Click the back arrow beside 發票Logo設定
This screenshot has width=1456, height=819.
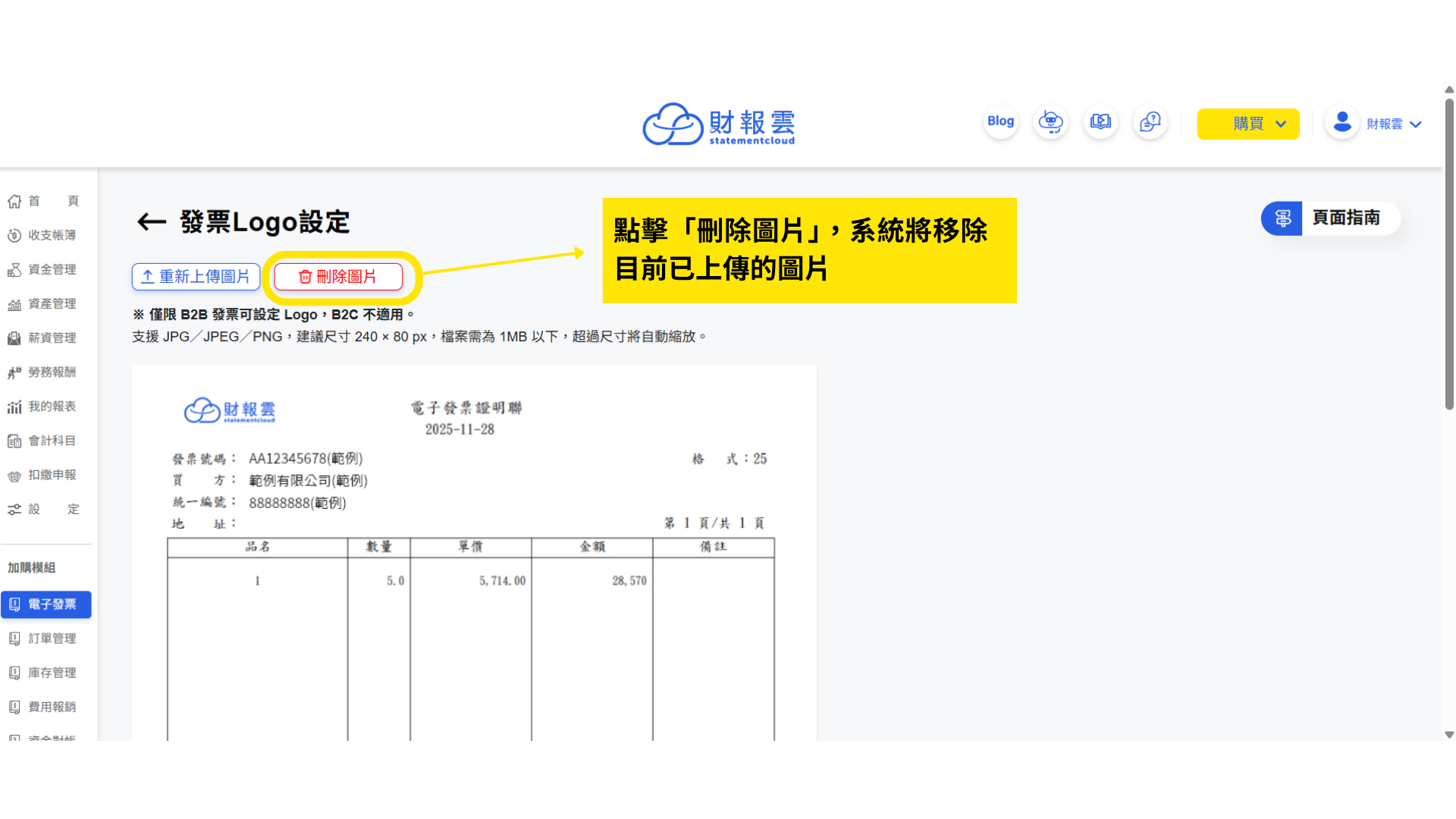point(151,221)
